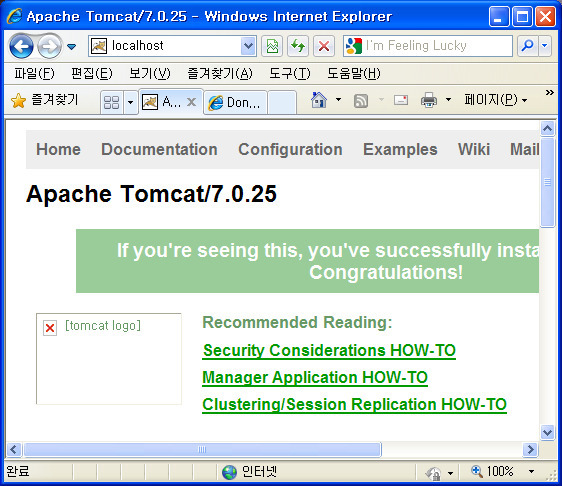Screen dimensions: 562x486
Task: Refresh the page with the green arrows icon
Action: point(298,46)
